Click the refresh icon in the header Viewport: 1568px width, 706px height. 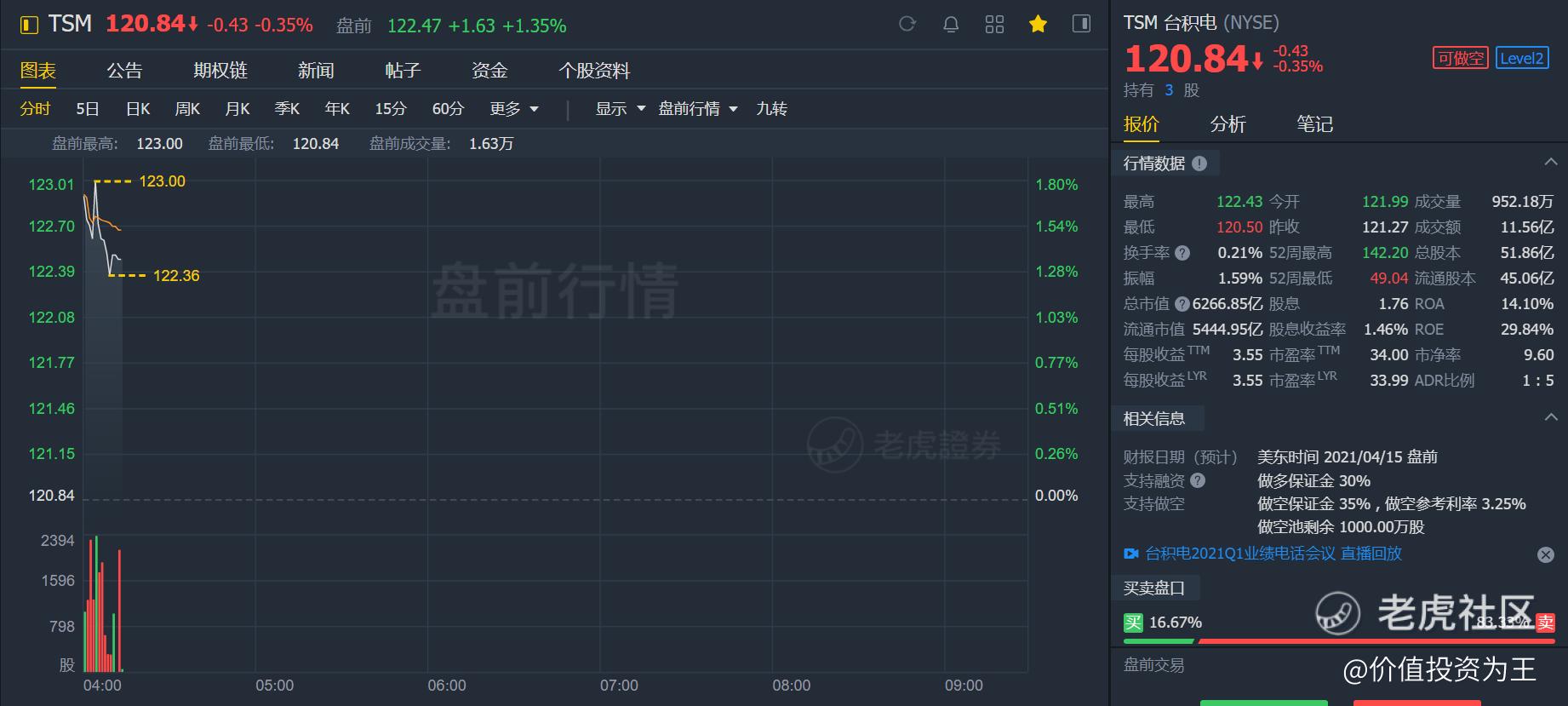click(x=907, y=25)
